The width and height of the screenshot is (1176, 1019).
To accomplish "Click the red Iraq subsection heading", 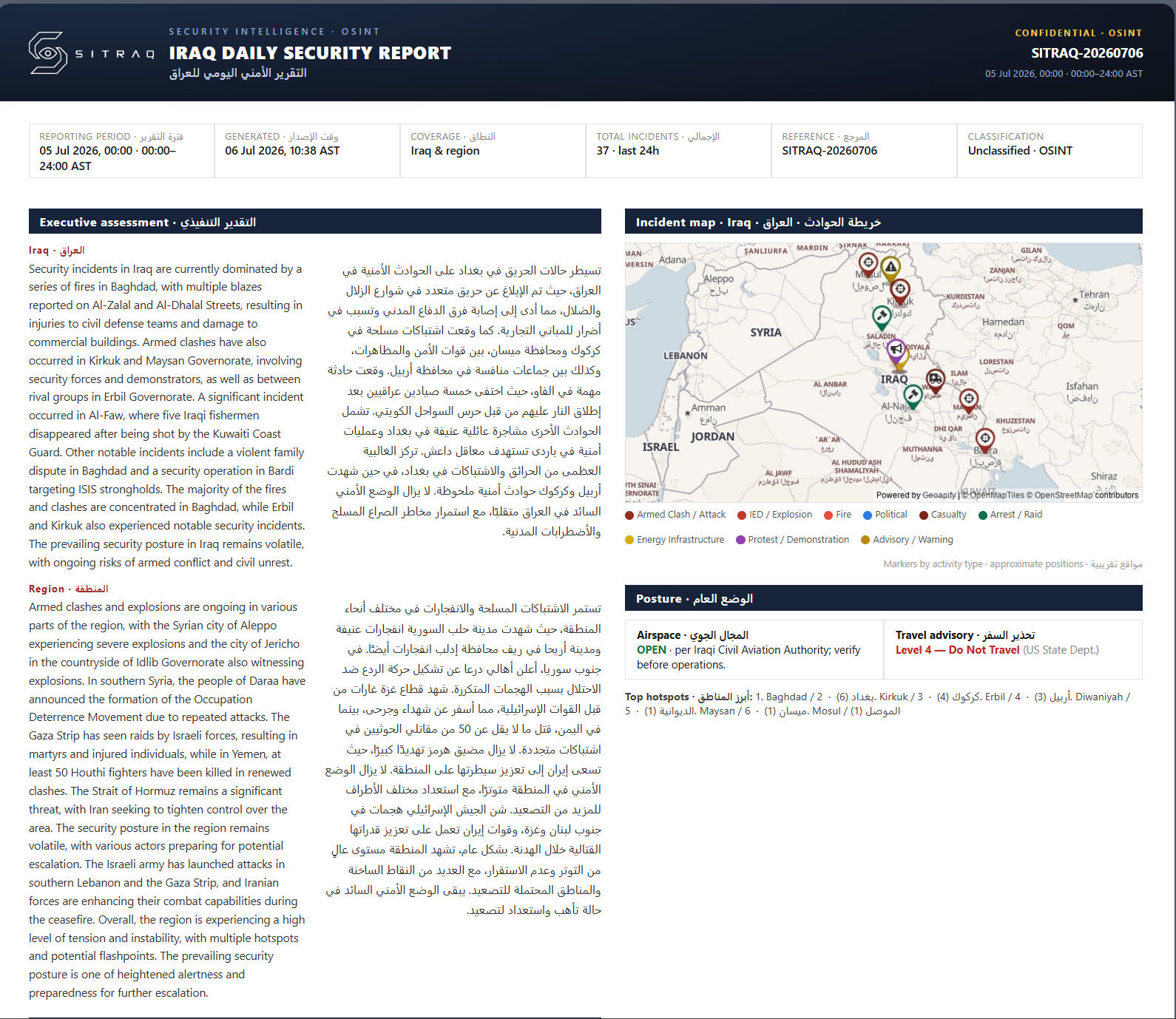I will [57, 251].
